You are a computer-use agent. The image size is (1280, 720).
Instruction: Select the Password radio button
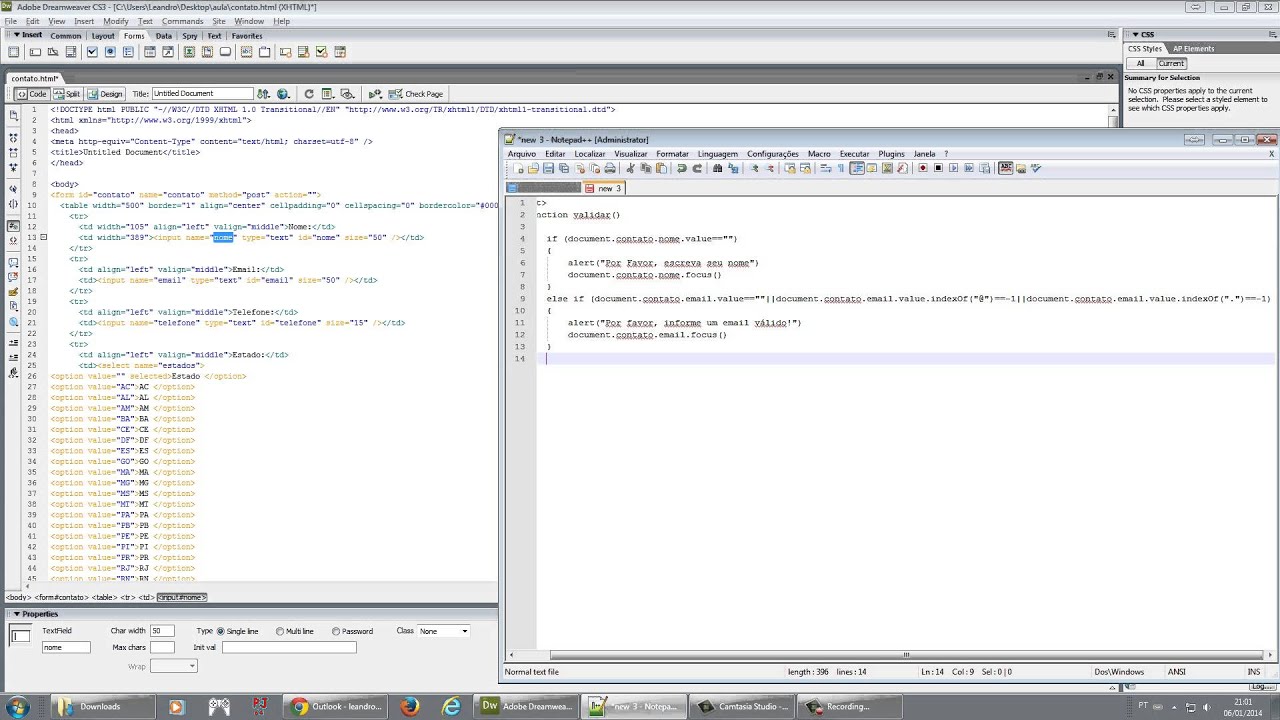click(x=336, y=632)
